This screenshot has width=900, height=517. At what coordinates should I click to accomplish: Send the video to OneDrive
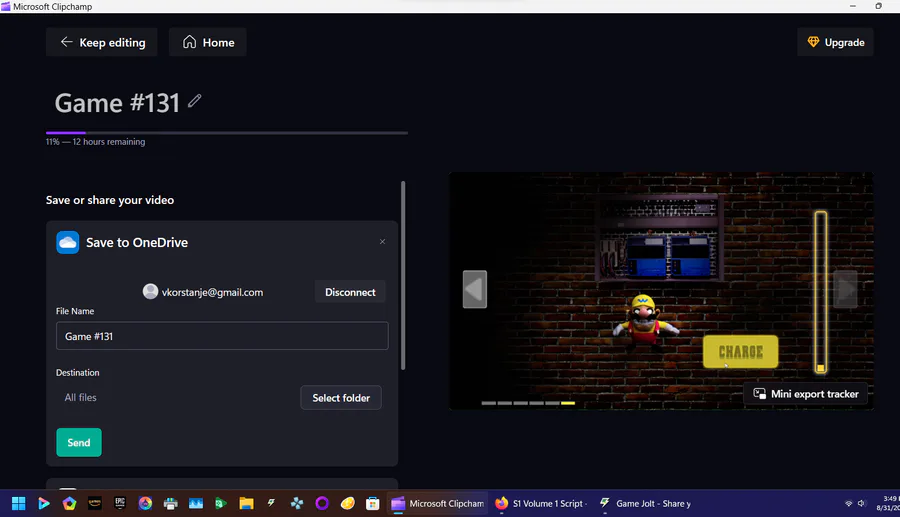coord(79,442)
